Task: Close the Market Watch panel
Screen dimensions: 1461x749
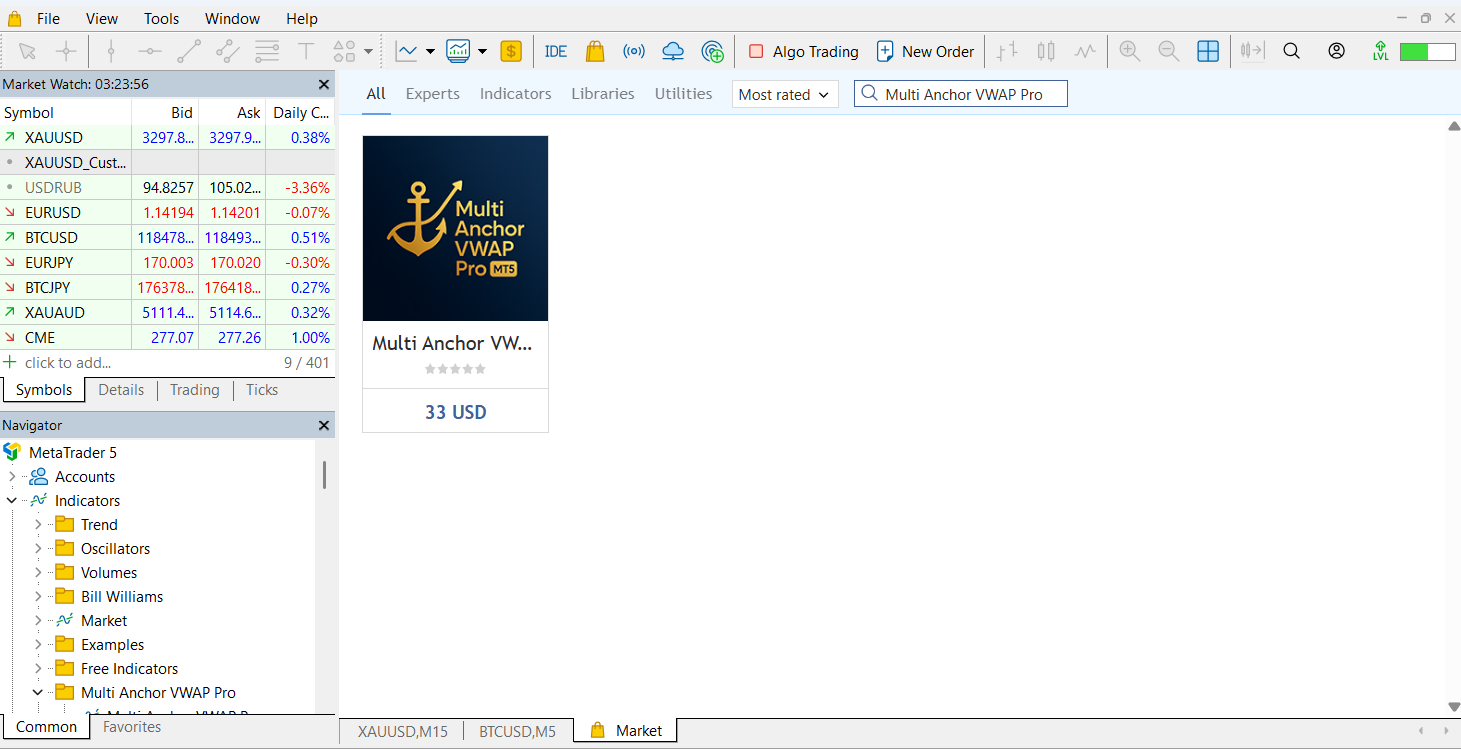Action: [323, 85]
